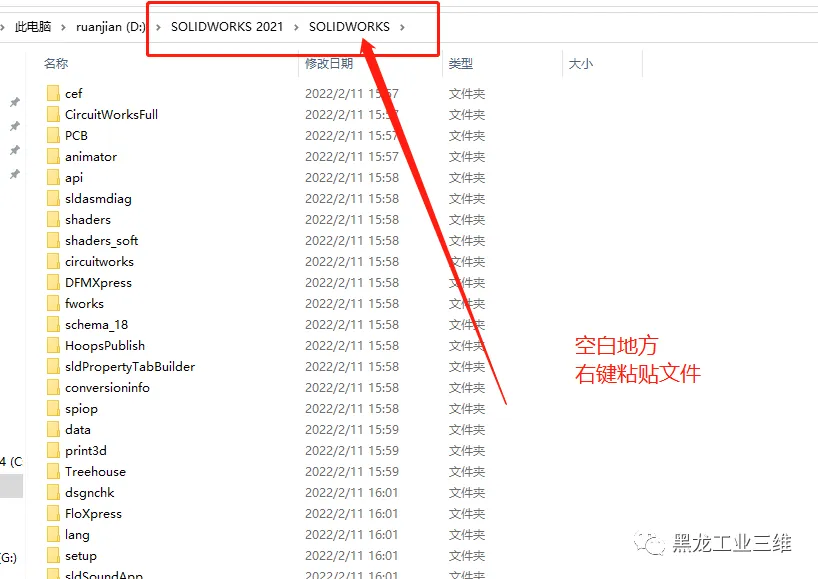
Task: Sort by 名称 column header
Action: [56, 64]
